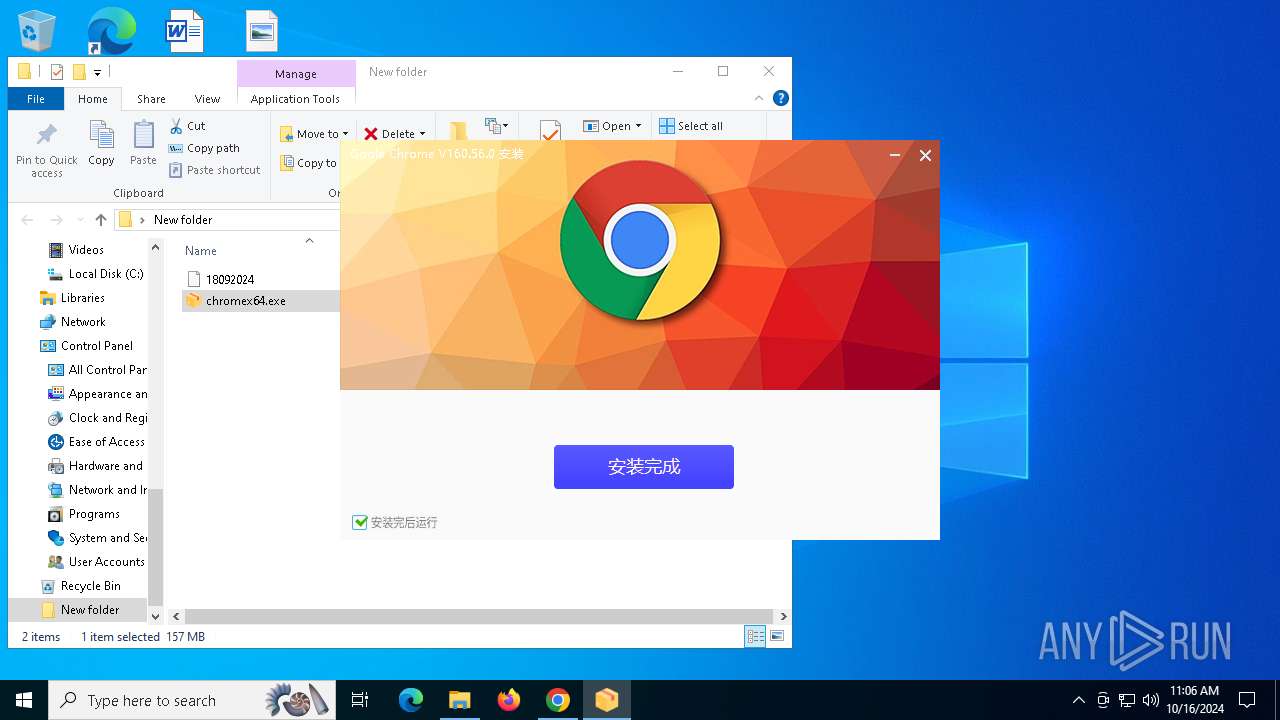Open the File tab in Explorer
This screenshot has width=1280, height=720.
[x=36, y=99]
